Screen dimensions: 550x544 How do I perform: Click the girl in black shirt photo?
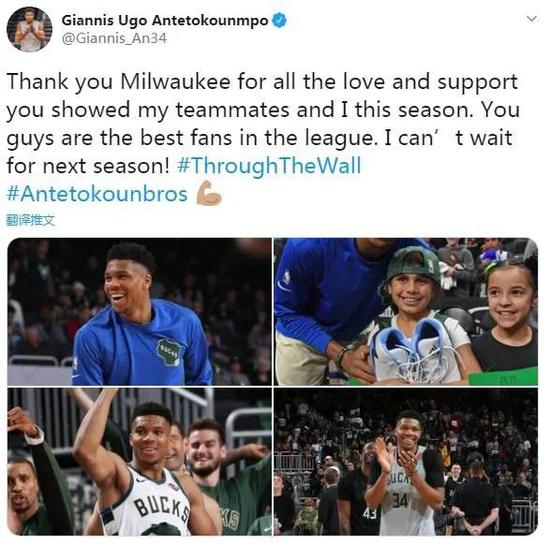tap(507, 321)
